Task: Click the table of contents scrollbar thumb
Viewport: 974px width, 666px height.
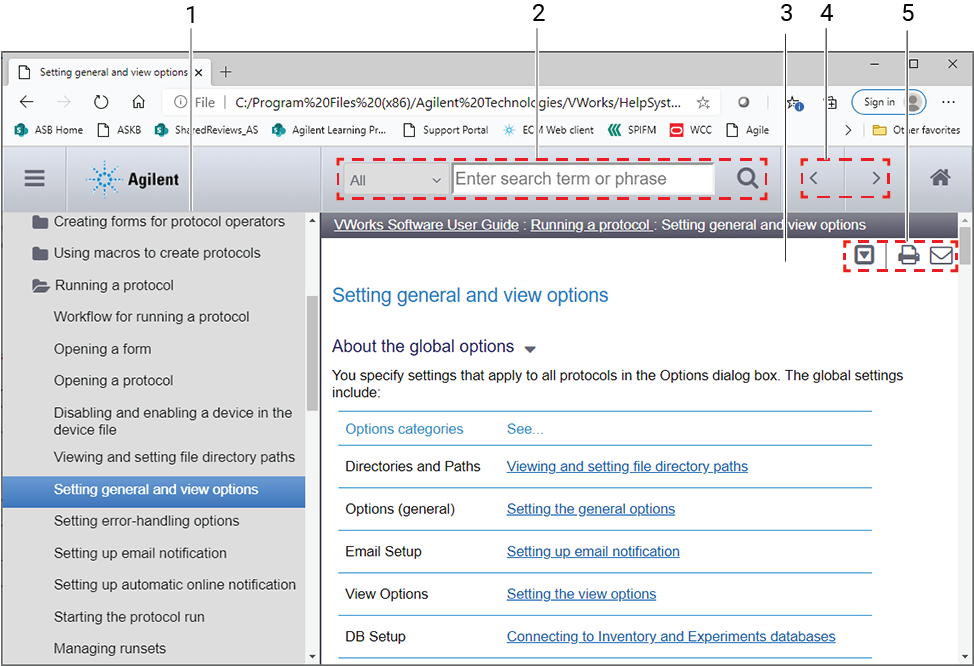Action: 312,353
